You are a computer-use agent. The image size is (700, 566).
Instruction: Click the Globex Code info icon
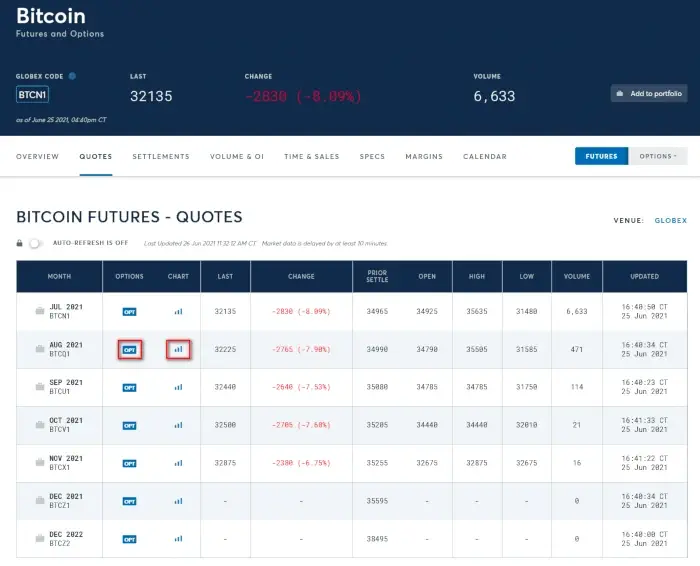click(72, 76)
